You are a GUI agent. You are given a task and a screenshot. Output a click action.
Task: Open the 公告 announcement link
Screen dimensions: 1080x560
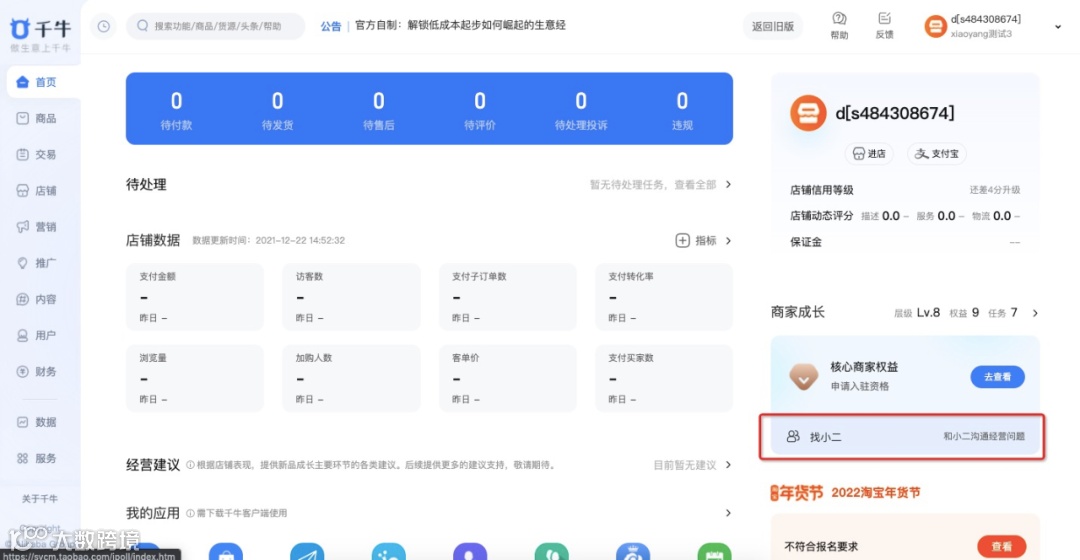(x=331, y=26)
